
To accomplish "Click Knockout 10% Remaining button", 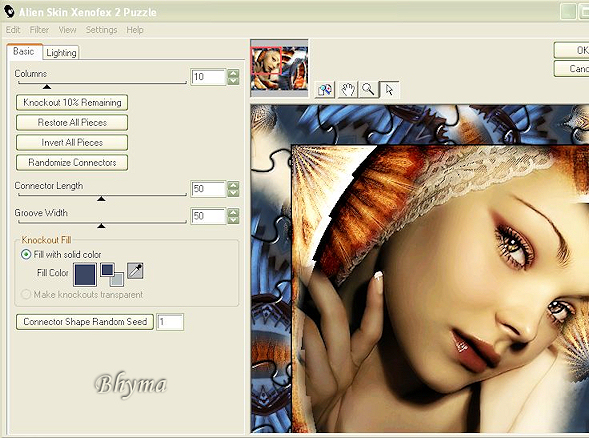I will (72, 103).
